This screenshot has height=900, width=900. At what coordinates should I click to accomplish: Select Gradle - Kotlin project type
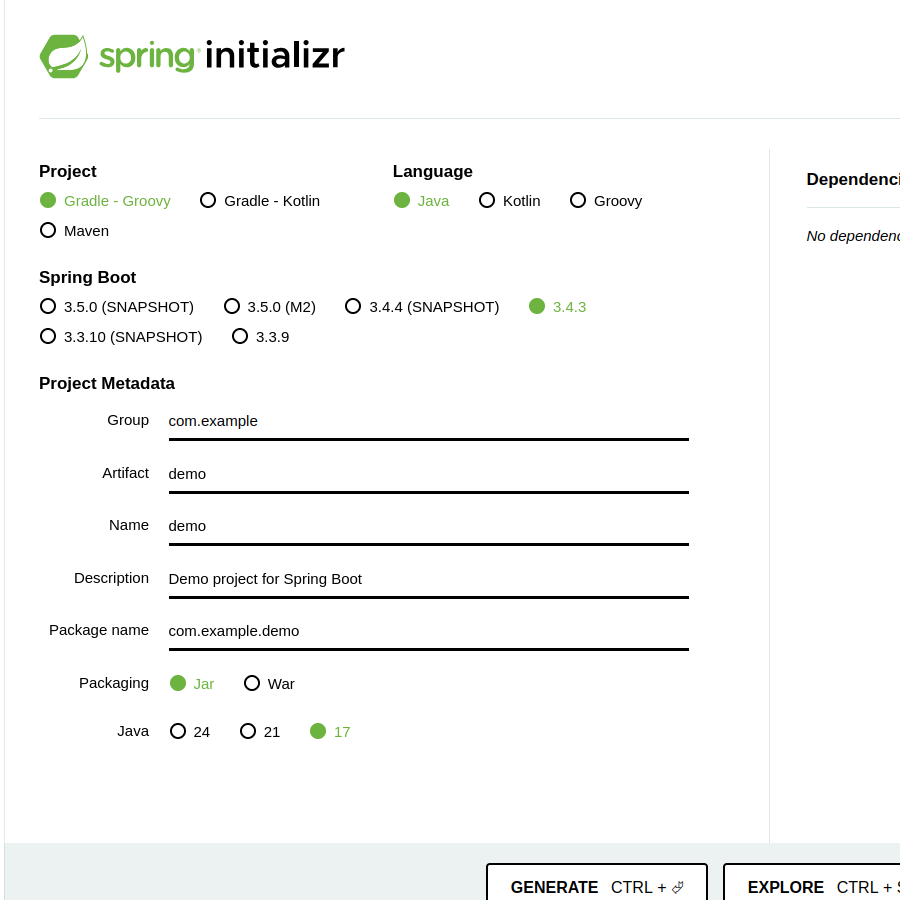coord(260,201)
